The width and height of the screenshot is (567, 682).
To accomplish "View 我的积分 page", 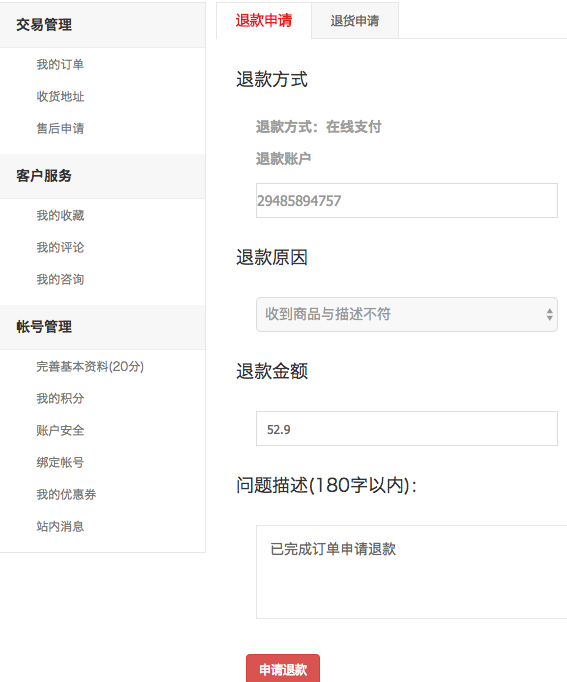I will [x=60, y=398].
